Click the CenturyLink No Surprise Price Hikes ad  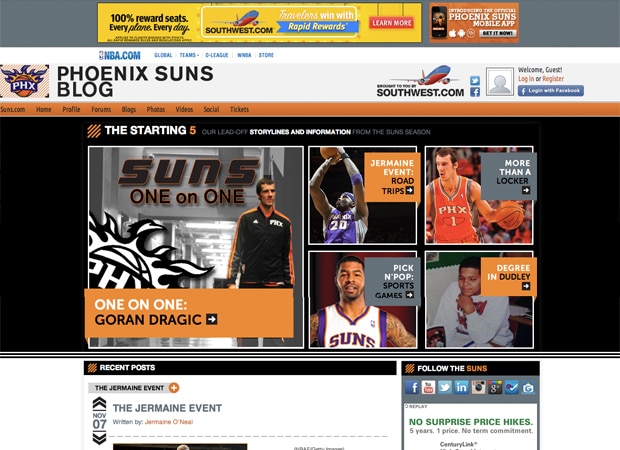click(x=471, y=427)
